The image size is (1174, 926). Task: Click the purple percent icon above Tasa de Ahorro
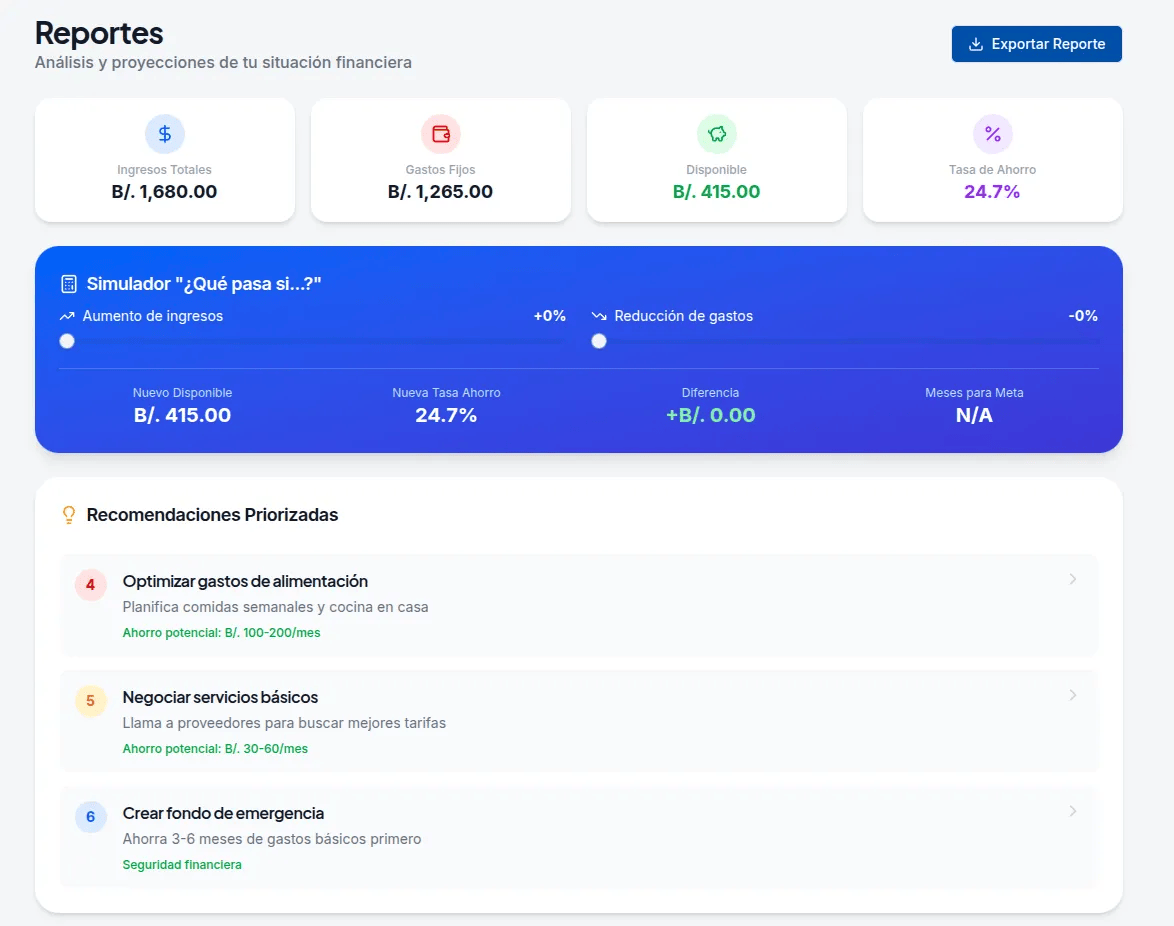(x=993, y=134)
